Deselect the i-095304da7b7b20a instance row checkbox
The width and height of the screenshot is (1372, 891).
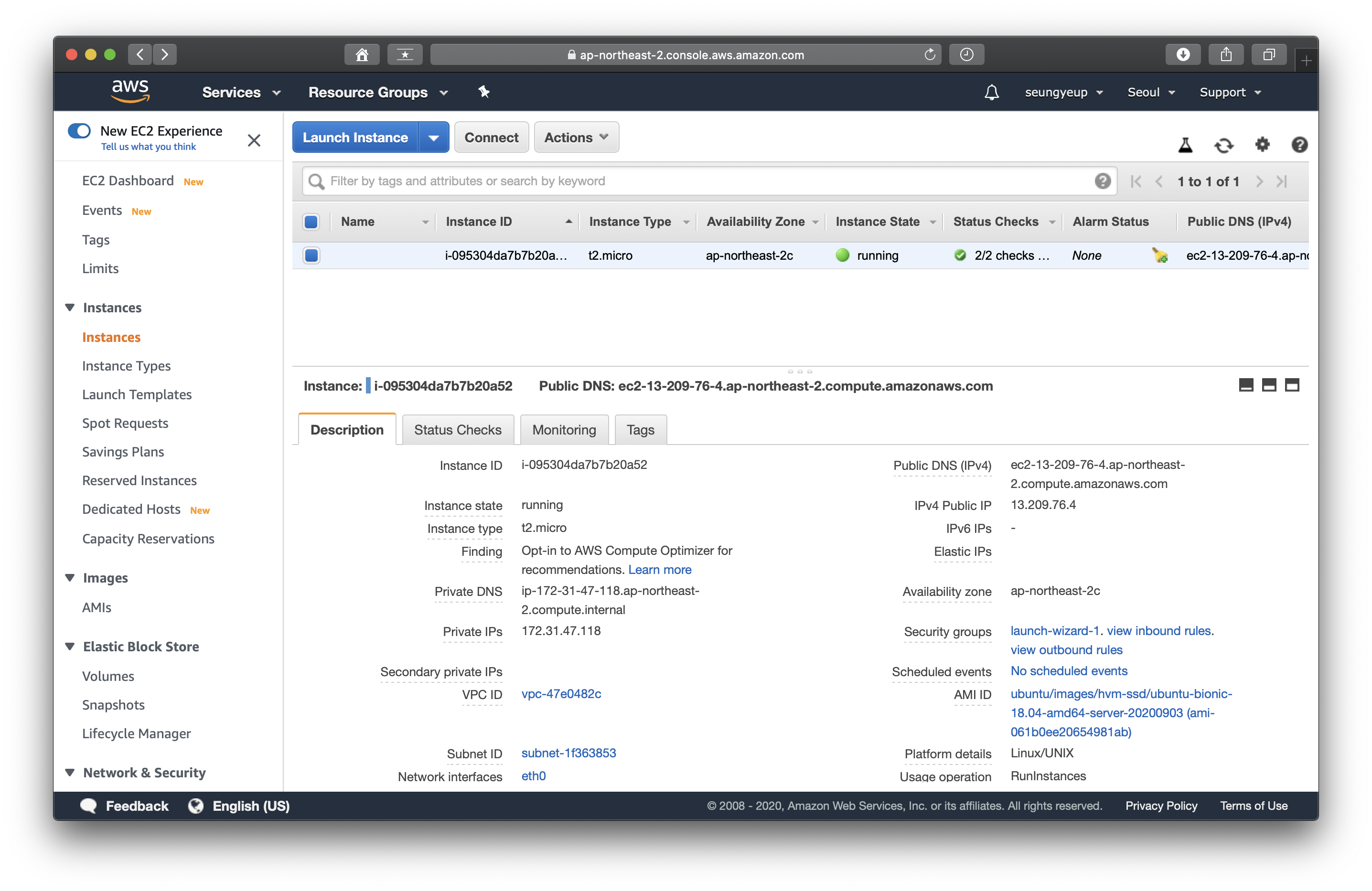click(311, 255)
